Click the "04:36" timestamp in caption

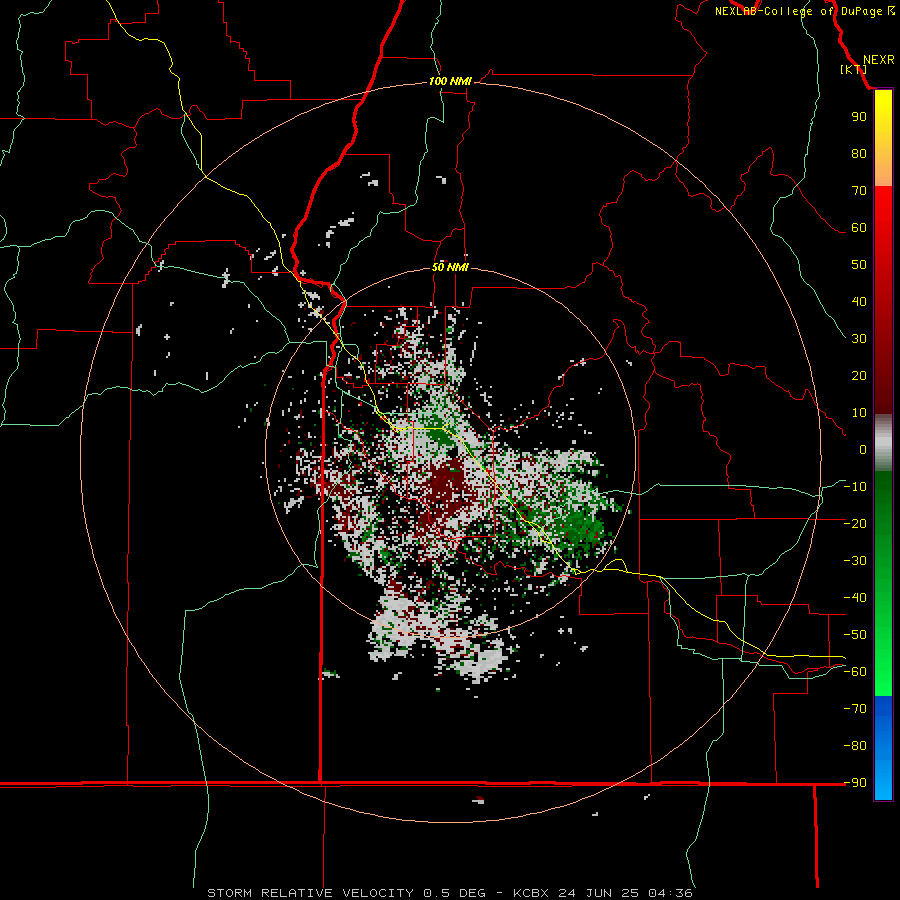click(670, 893)
